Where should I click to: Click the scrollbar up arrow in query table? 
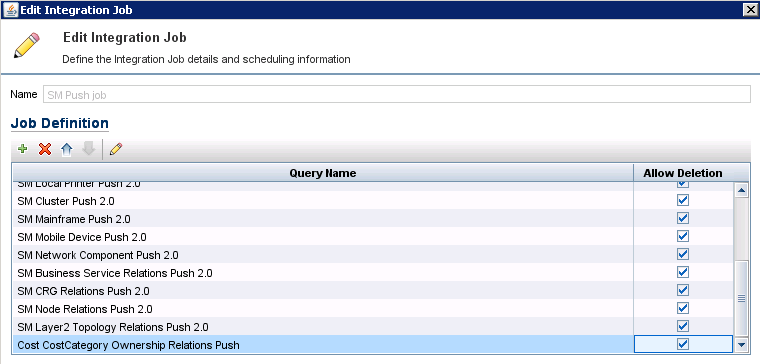click(742, 190)
